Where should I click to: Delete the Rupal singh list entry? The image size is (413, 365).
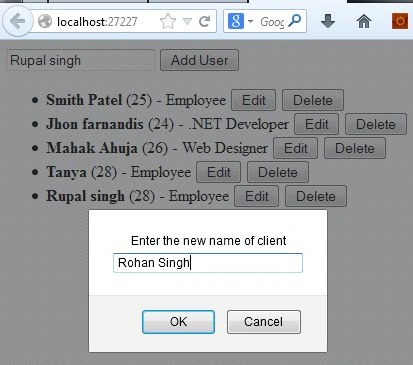316,196
